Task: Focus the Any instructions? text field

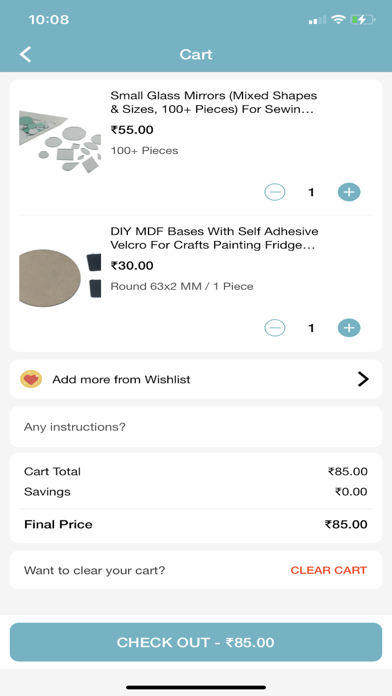Action: (196, 427)
